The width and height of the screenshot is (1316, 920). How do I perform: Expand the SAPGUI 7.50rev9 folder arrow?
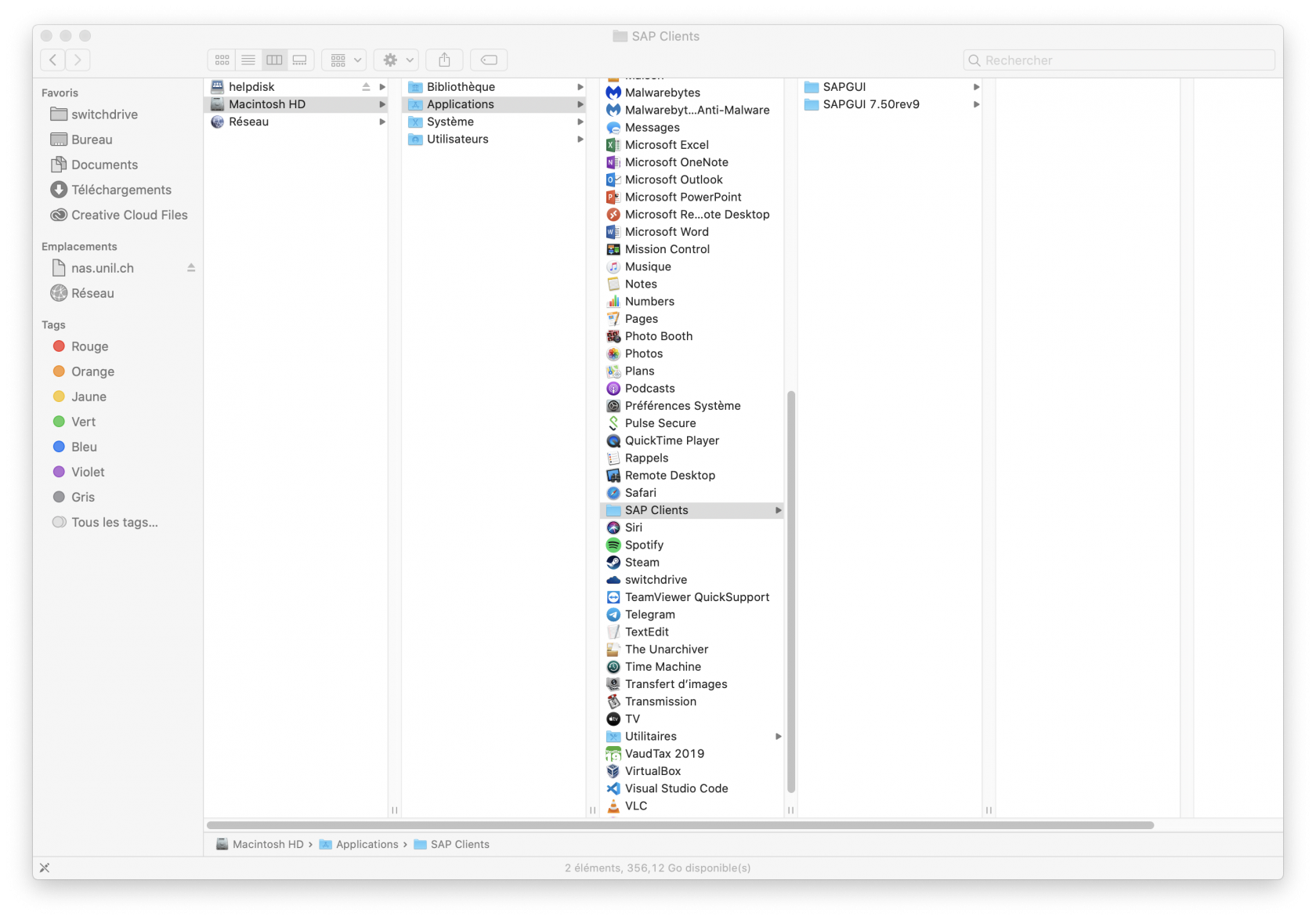(976, 104)
